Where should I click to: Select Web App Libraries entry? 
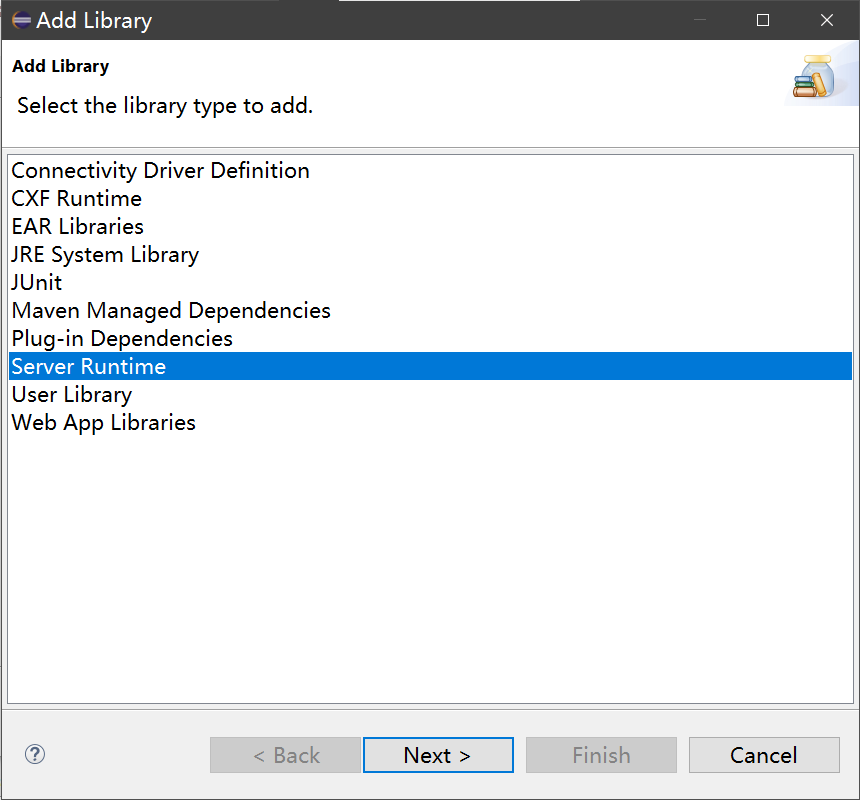click(104, 423)
